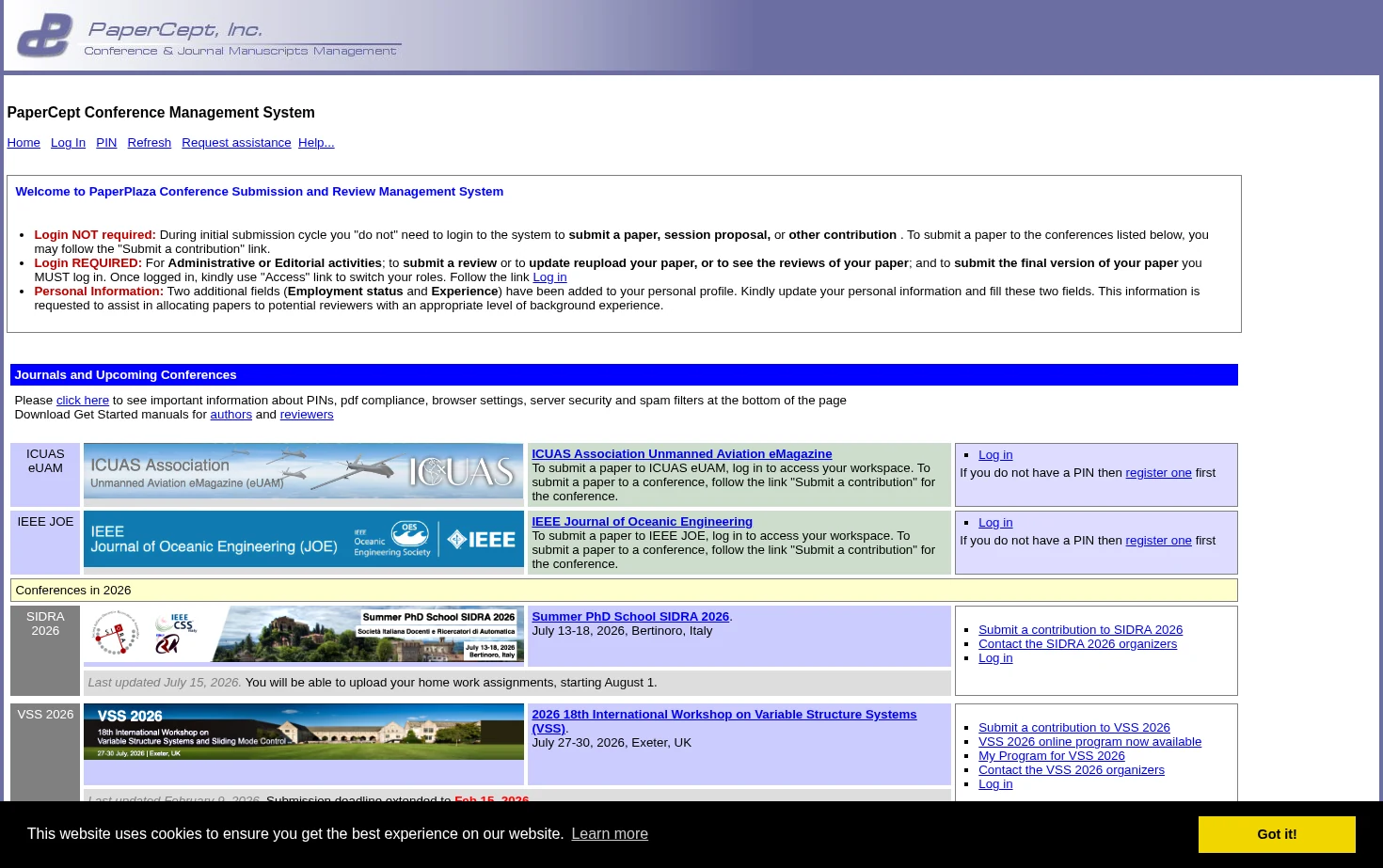The width and height of the screenshot is (1383, 868).
Task: Open the PIN menu link
Action: 106,143
